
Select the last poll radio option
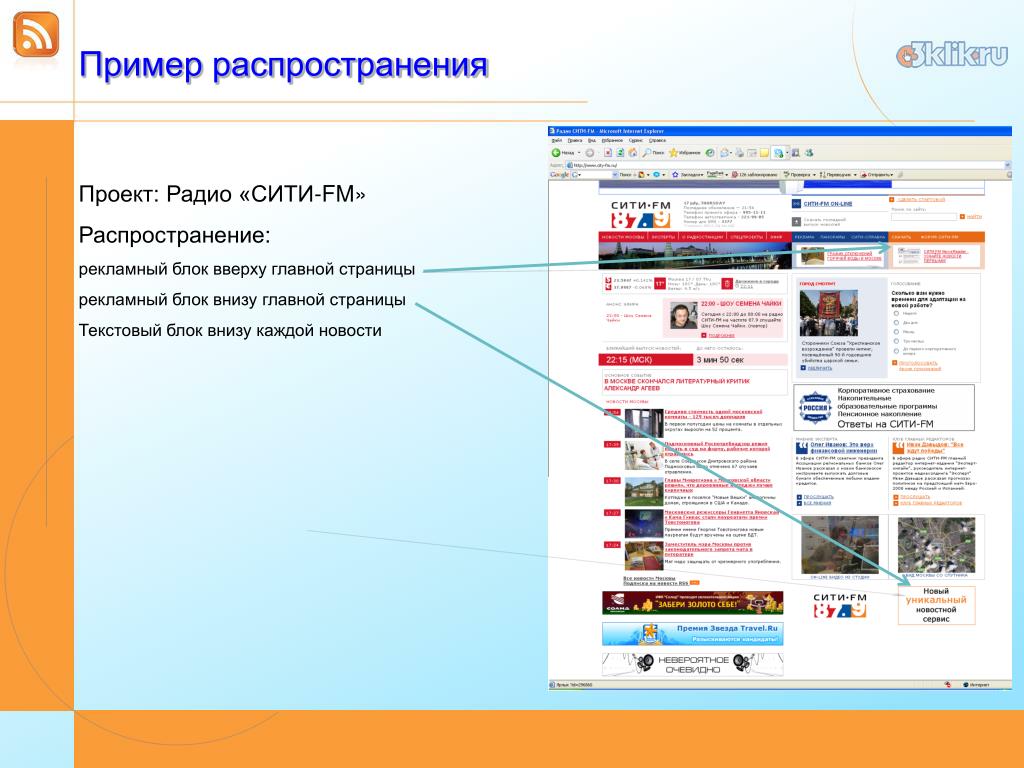(896, 351)
